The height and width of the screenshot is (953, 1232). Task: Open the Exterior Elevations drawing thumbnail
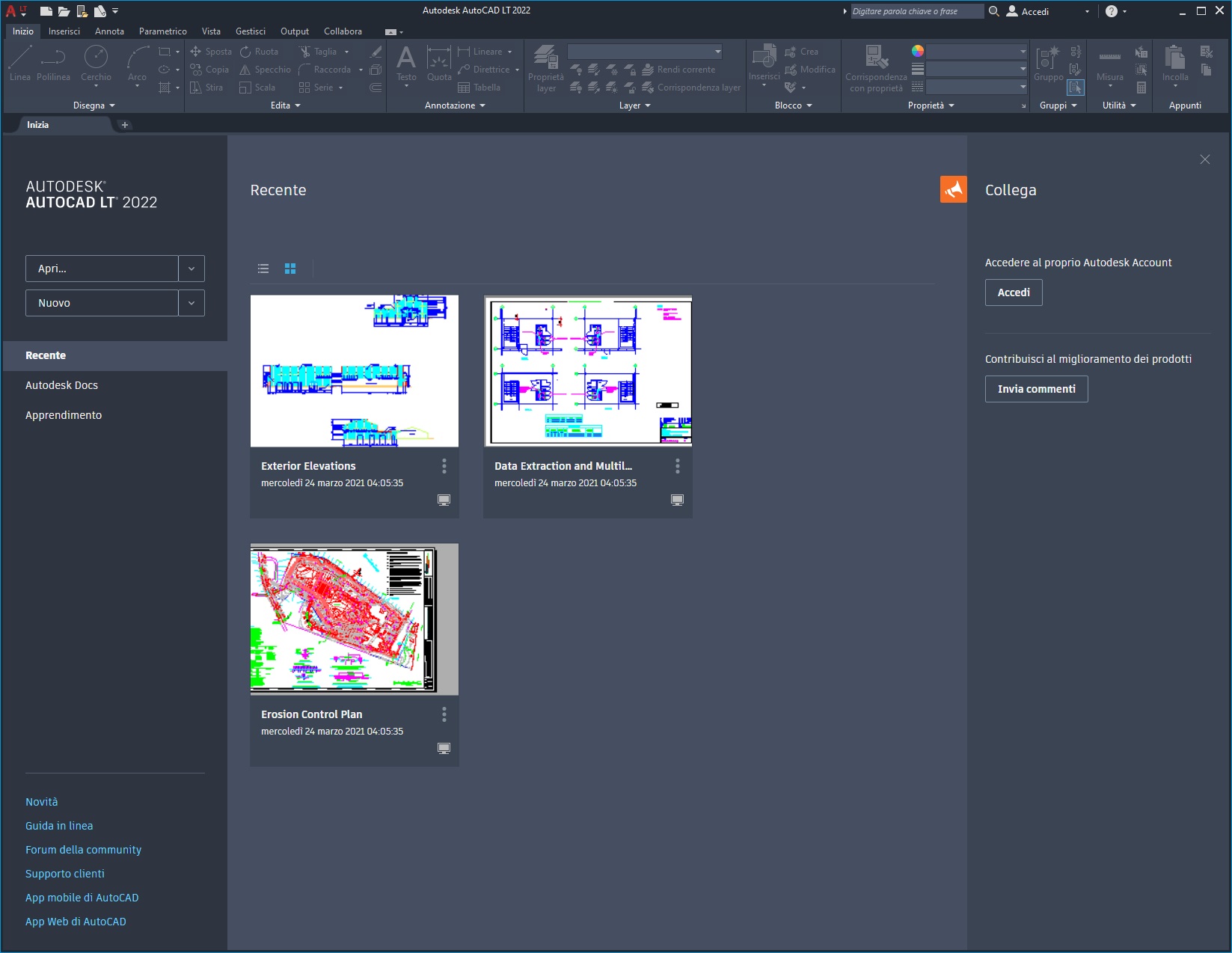355,371
